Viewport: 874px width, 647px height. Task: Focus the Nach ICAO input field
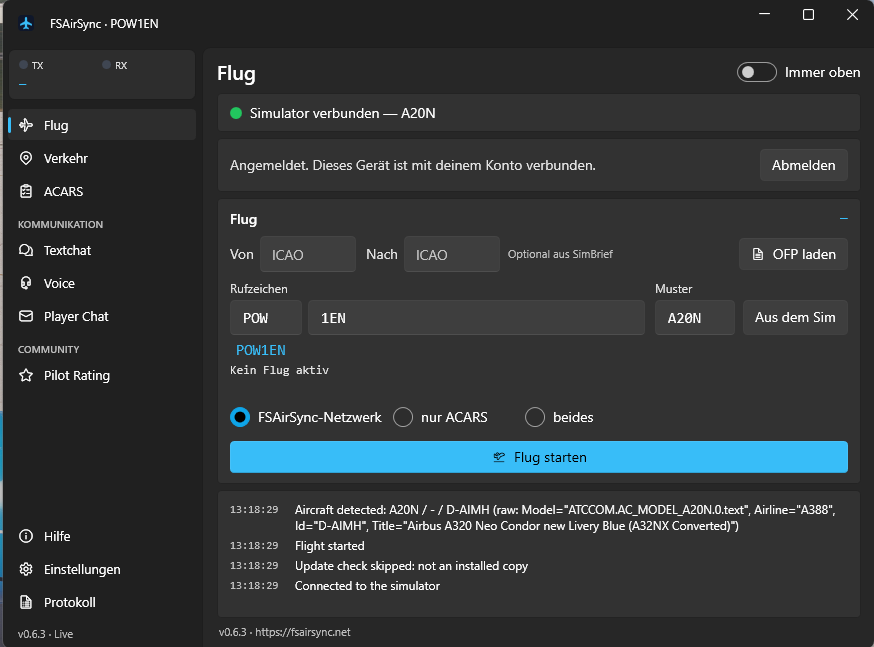(451, 254)
